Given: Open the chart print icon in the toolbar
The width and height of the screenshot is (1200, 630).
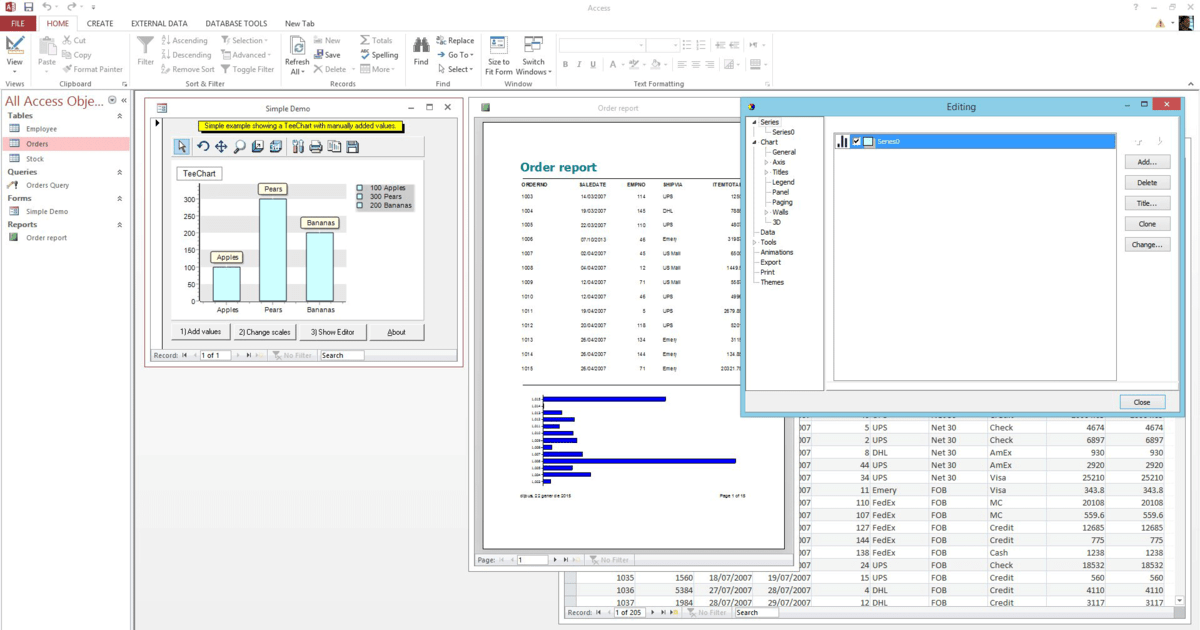Looking at the screenshot, I should 315,147.
